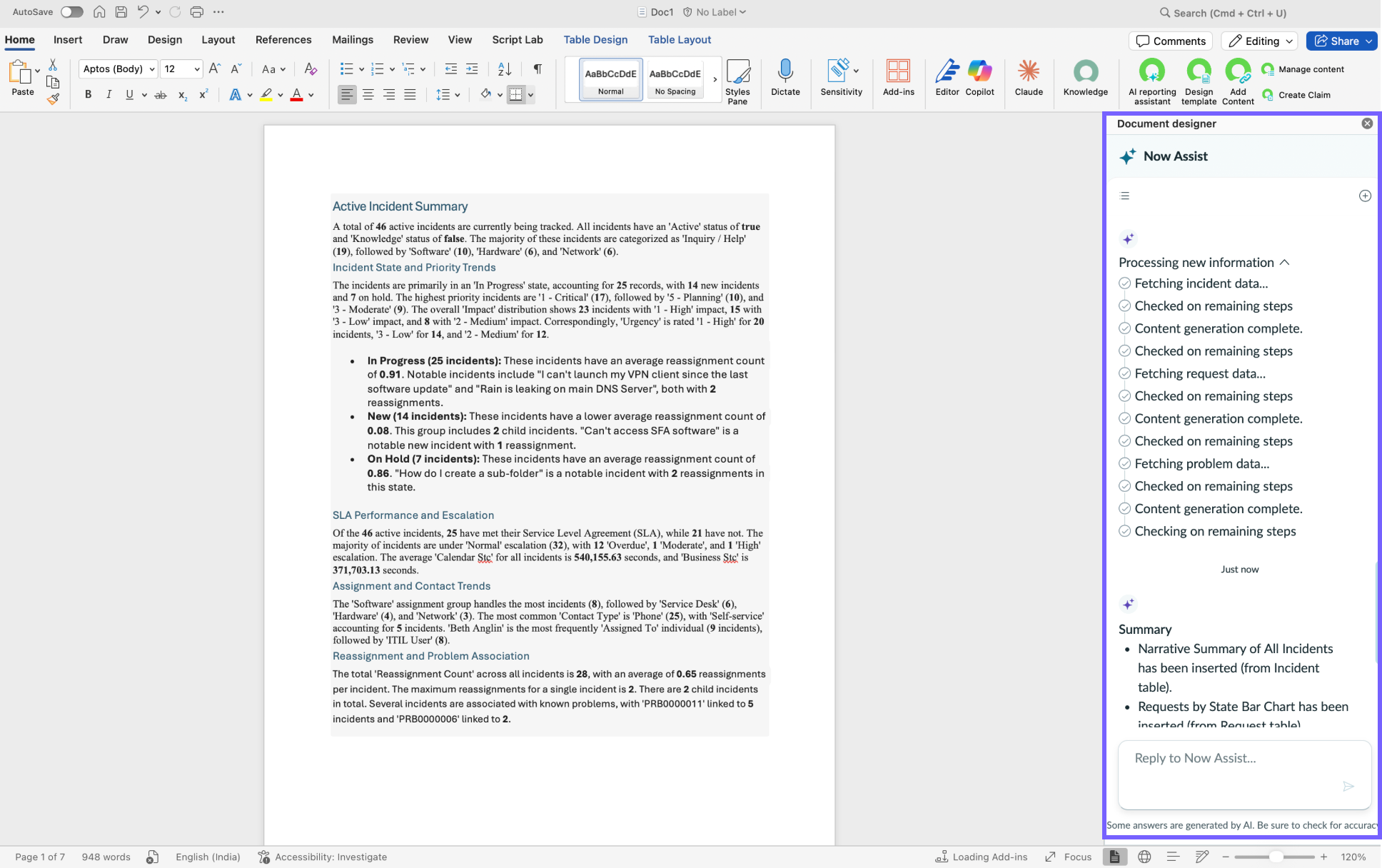The image size is (1382, 868).
Task: Open the Comments pane
Action: tap(1171, 41)
